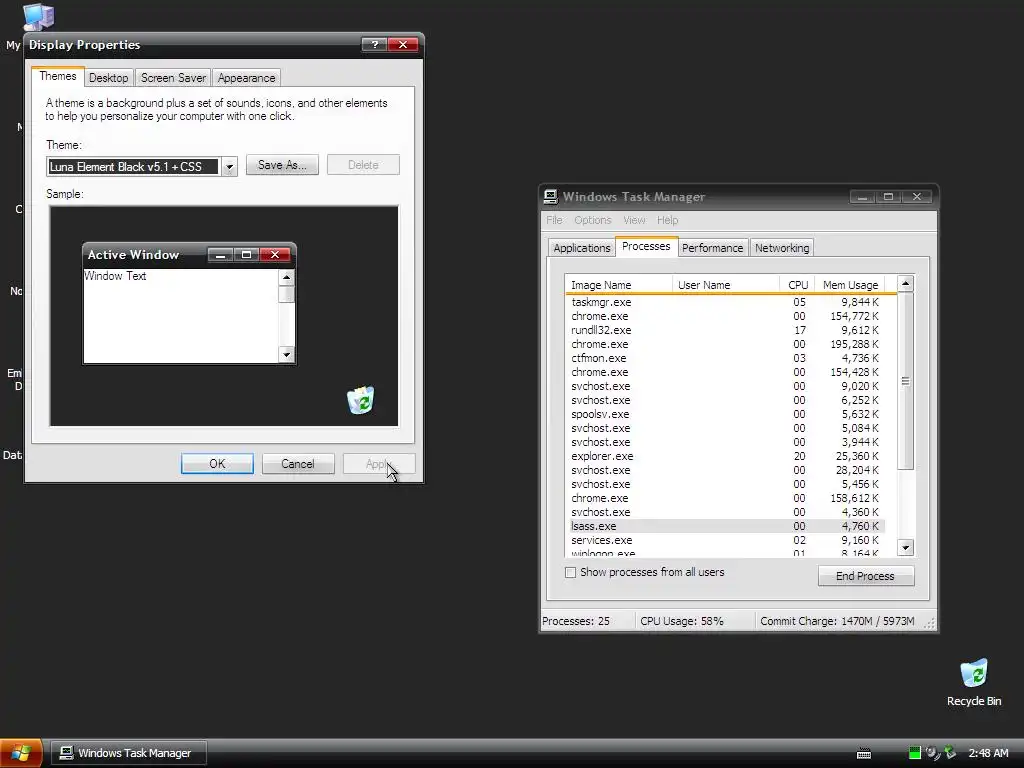Click sample window scroll down arrow
Screen dimensions: 1024x768
click(x=286, y=355)
